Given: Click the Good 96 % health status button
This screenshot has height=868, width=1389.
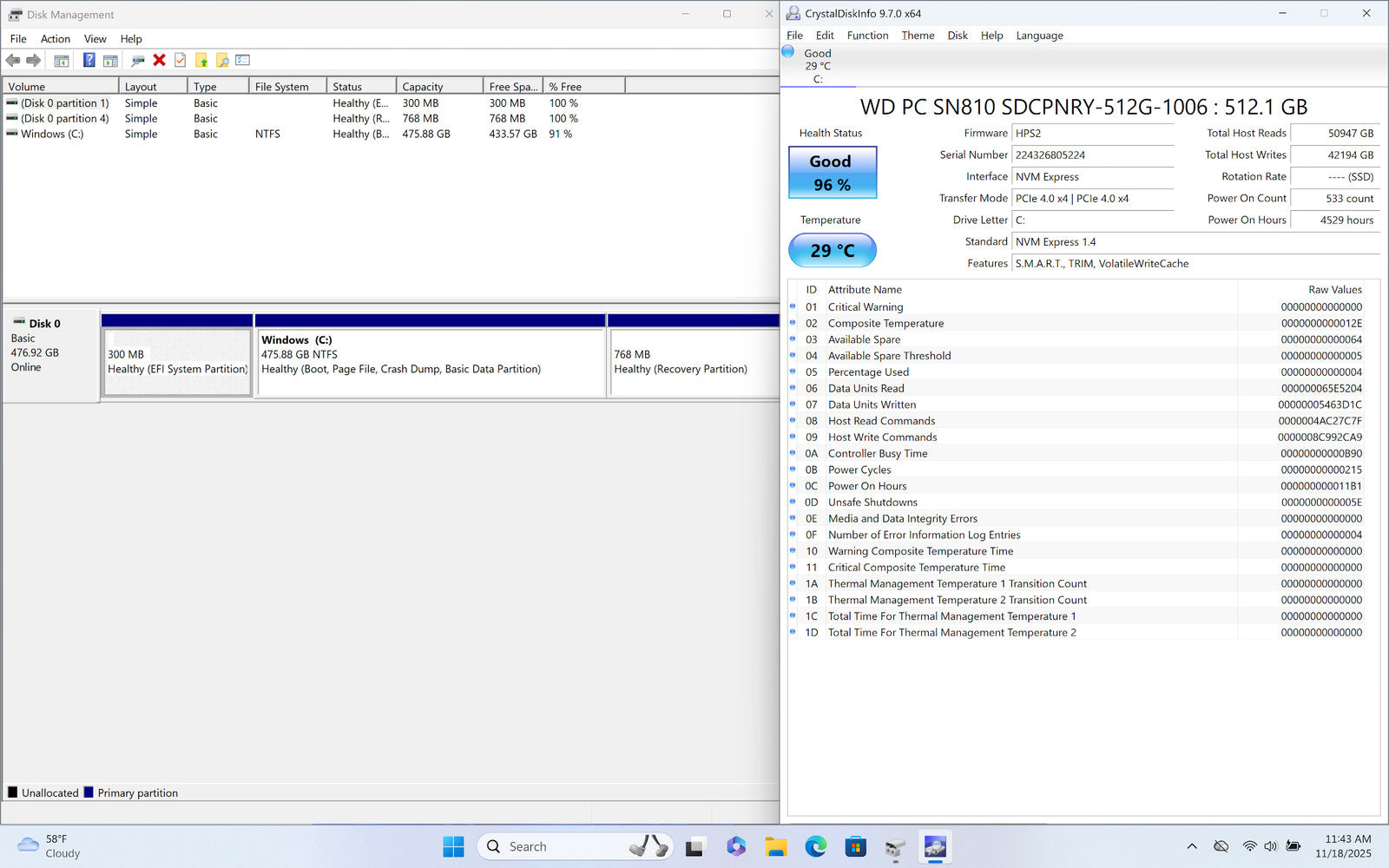Looking at the screenshot, I should (832, 173).
